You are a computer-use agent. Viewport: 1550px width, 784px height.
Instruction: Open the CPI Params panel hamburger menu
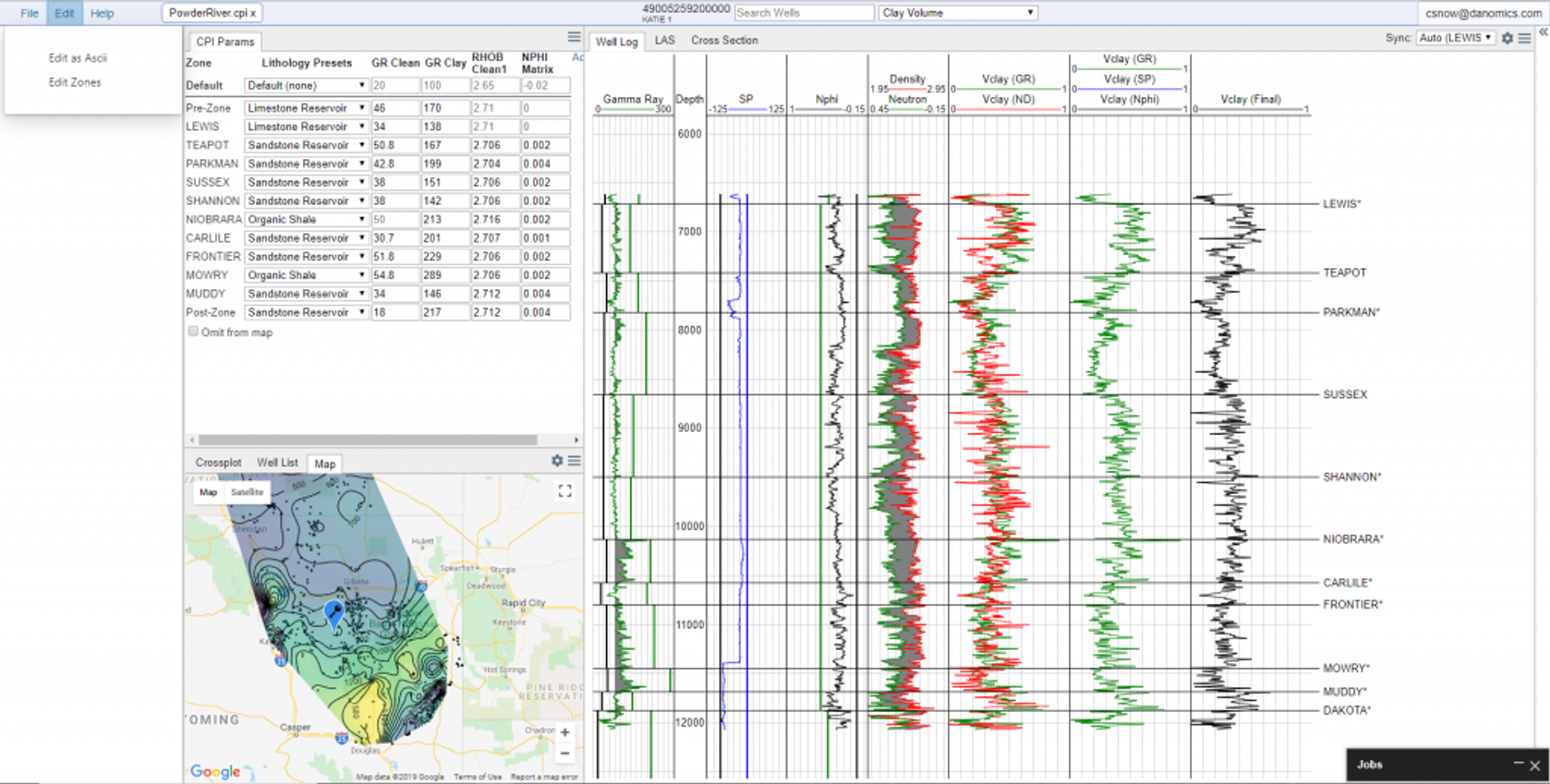[574, 37]
